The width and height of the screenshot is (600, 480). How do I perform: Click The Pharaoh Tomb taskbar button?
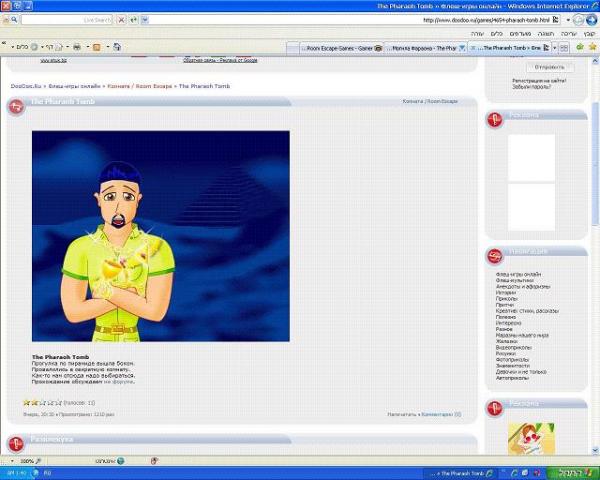[461, 473]
